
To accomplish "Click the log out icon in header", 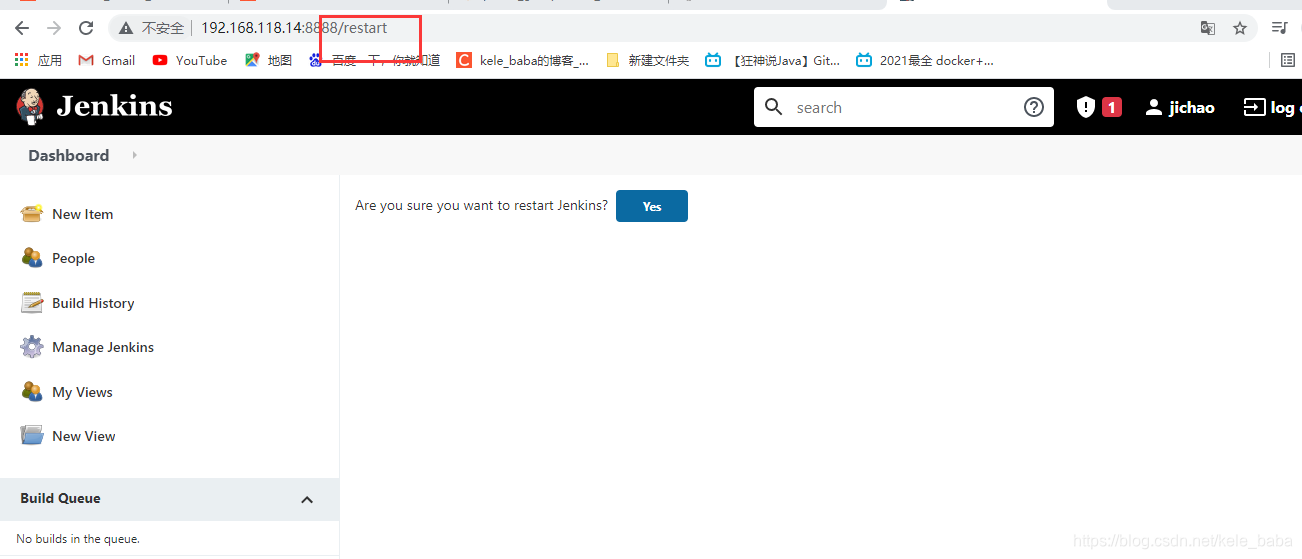I will click(x=1254, y=107).
